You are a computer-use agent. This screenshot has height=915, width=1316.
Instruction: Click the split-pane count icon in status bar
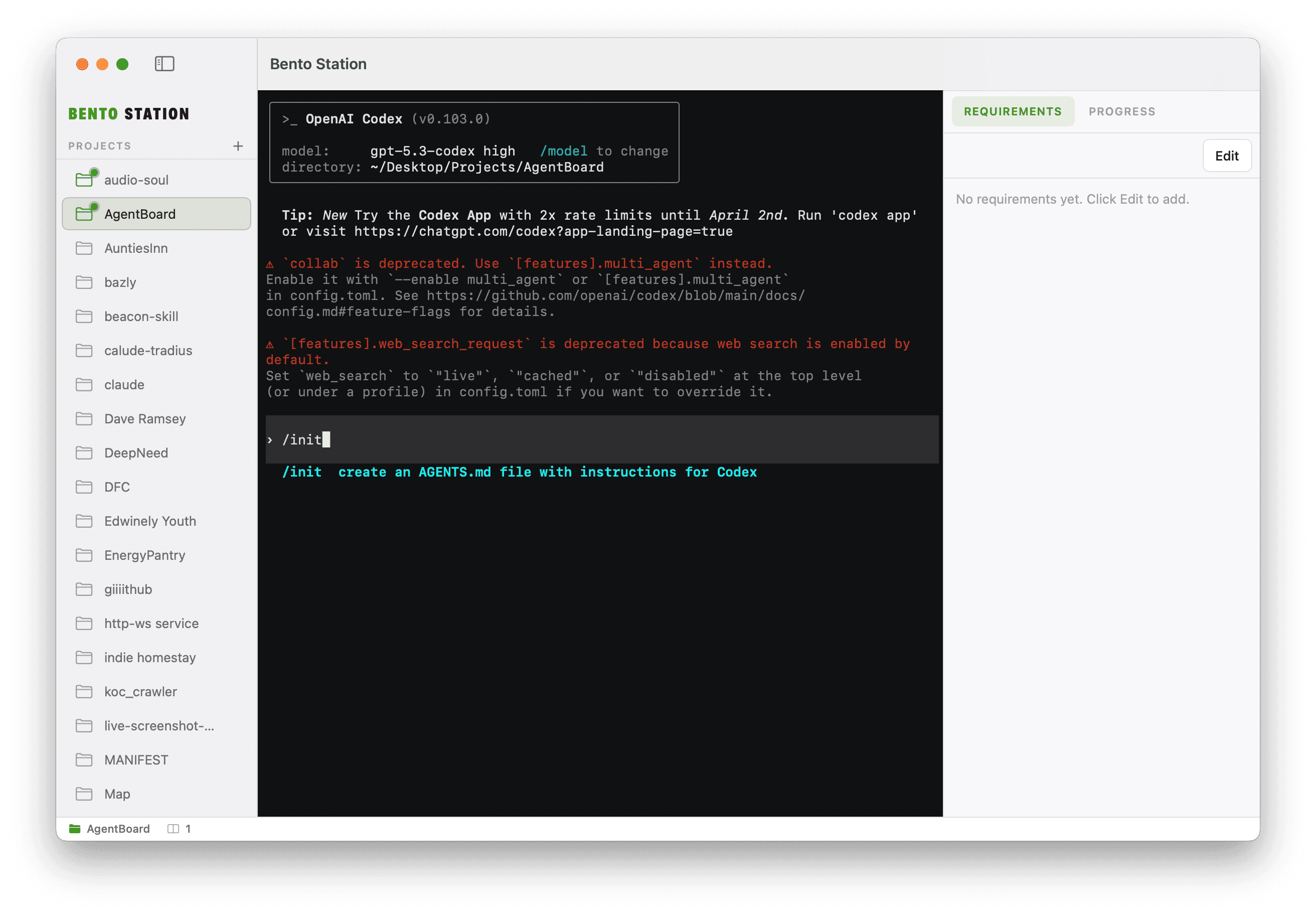173,828
